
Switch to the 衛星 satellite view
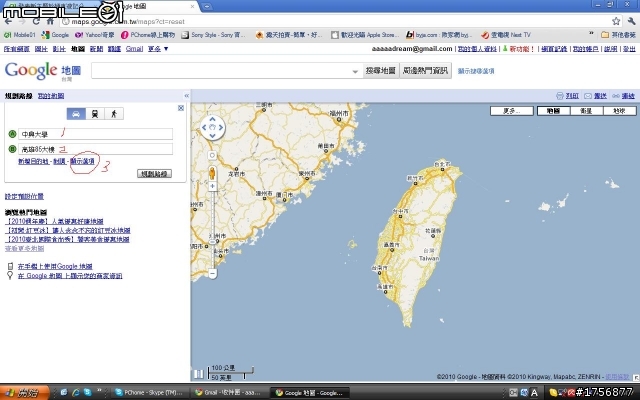click(x=587, y=111)
